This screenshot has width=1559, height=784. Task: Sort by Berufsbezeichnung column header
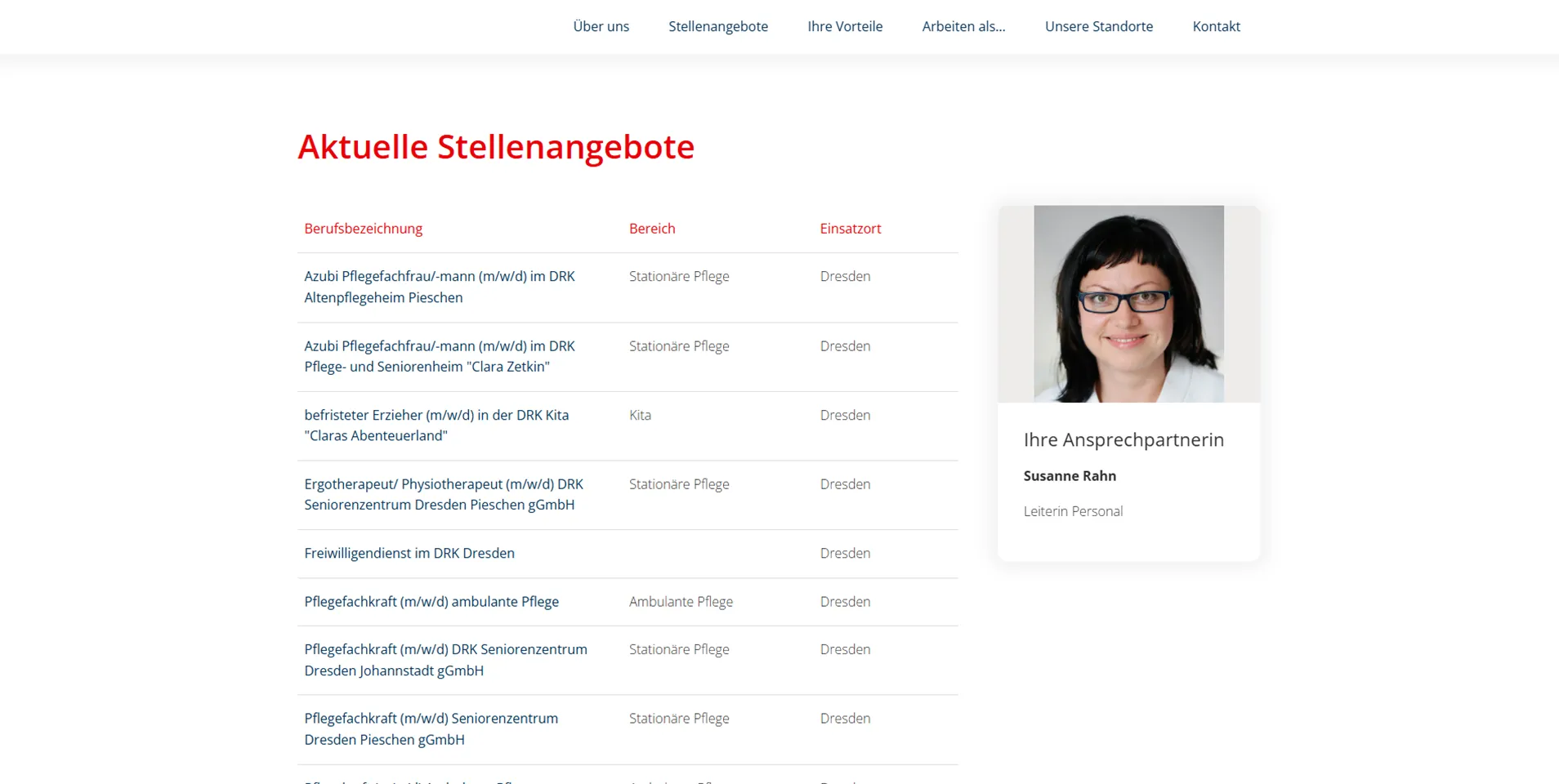click(x=363, y=229)
